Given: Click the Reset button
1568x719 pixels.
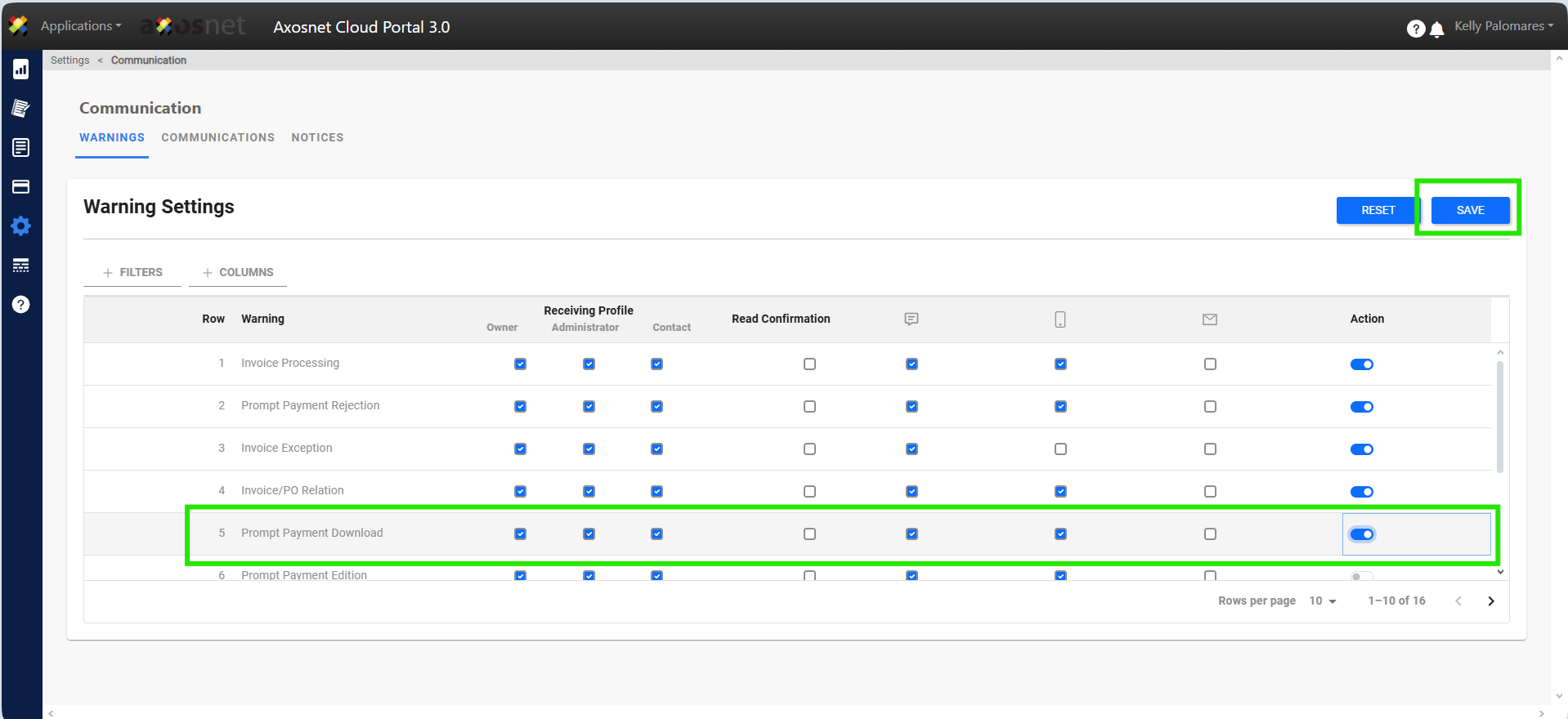Looking at the screenshot, I should (1378, 211).
